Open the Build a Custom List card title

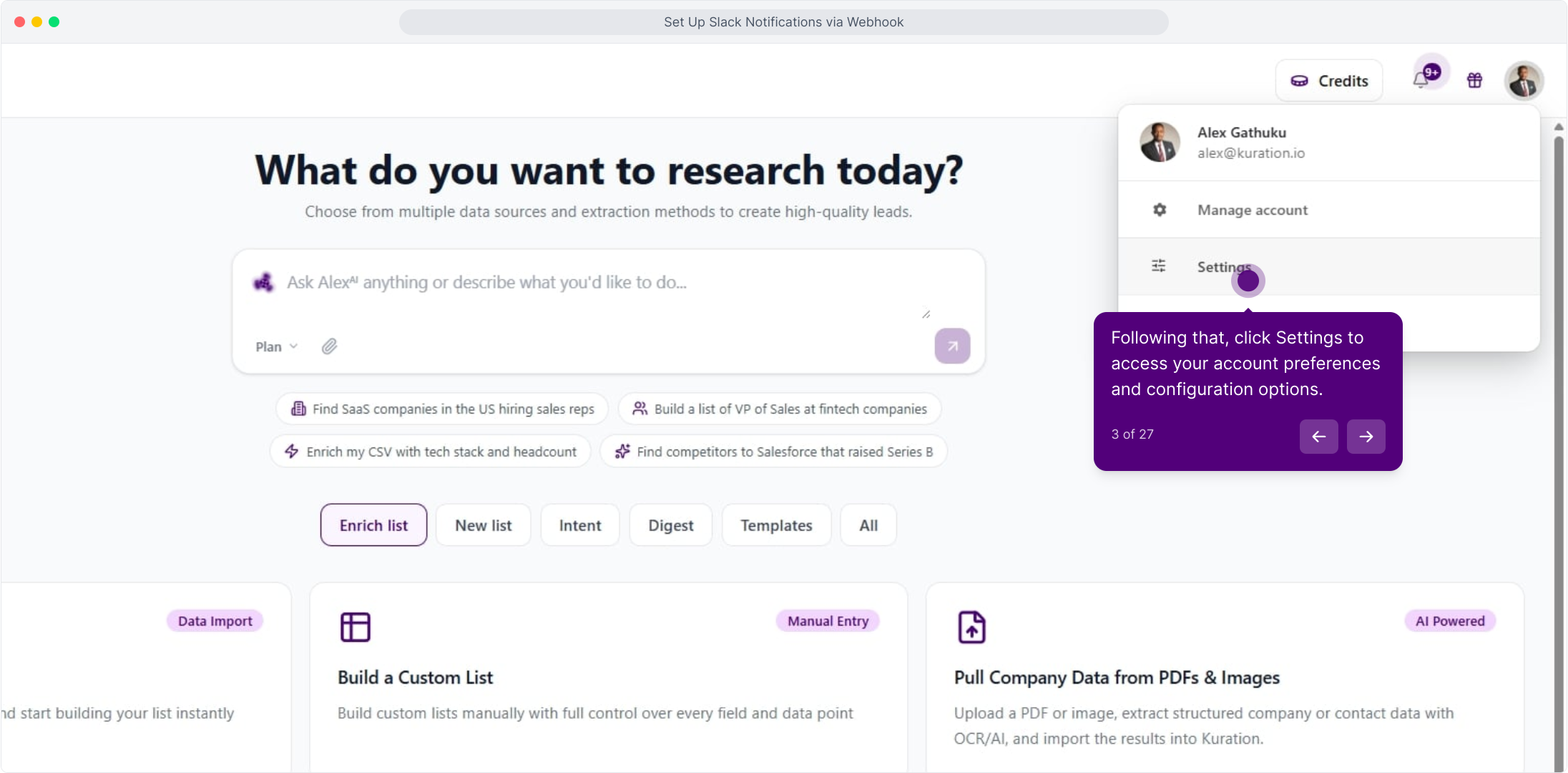[x=415, y=677]
